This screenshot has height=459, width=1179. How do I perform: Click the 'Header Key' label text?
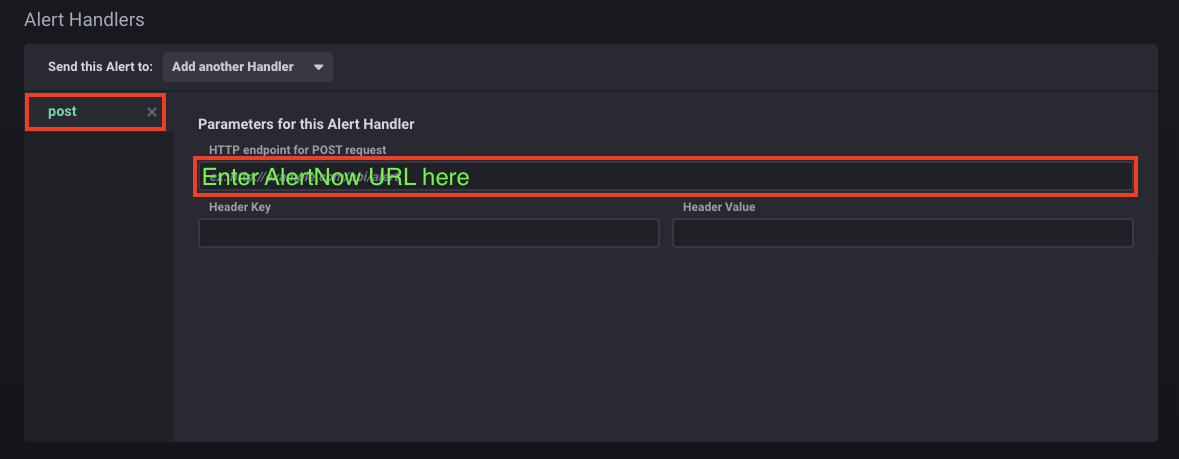pyautogui.click(x=240, y=207)
